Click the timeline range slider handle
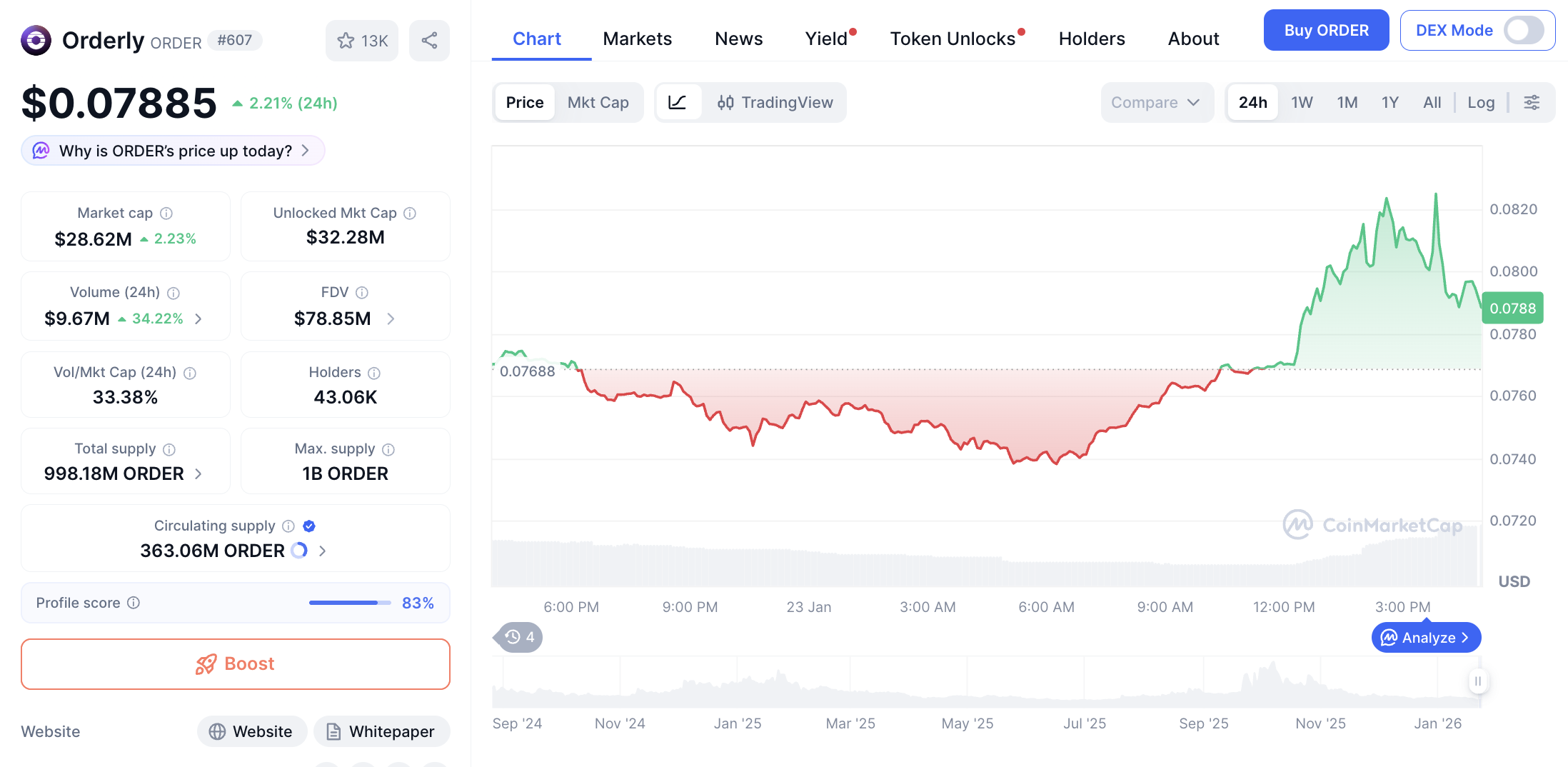Screen dimensions: 1568x767 pos(1477,681)
